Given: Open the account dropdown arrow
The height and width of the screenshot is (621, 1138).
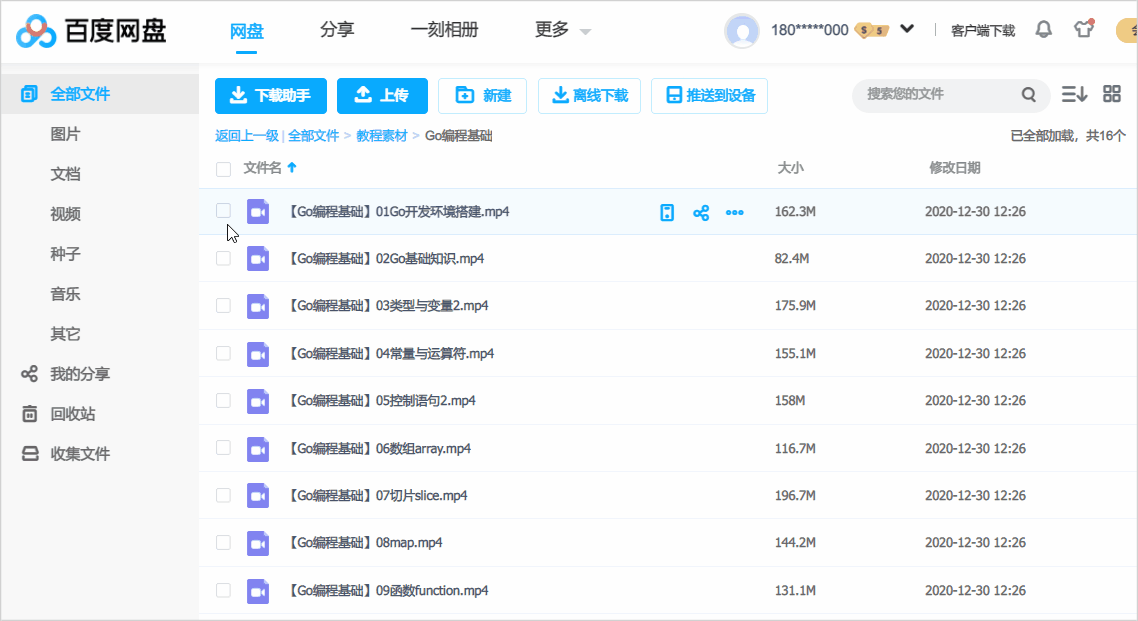Looking at the screenshot, I should [x=907, y=29].
